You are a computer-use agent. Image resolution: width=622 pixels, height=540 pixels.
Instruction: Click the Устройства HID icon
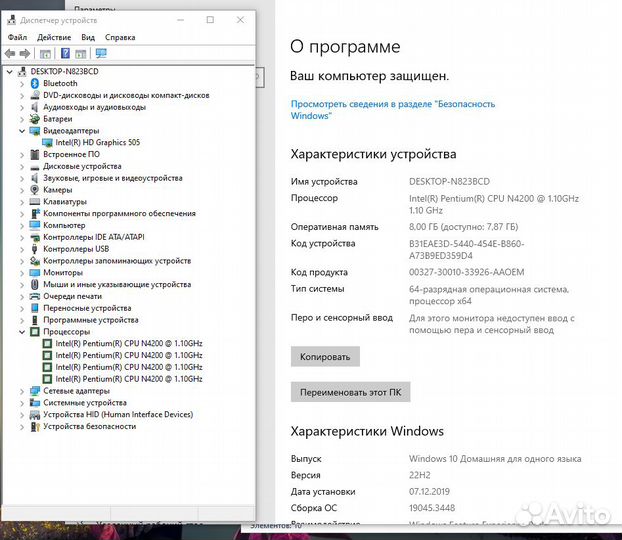35,415
